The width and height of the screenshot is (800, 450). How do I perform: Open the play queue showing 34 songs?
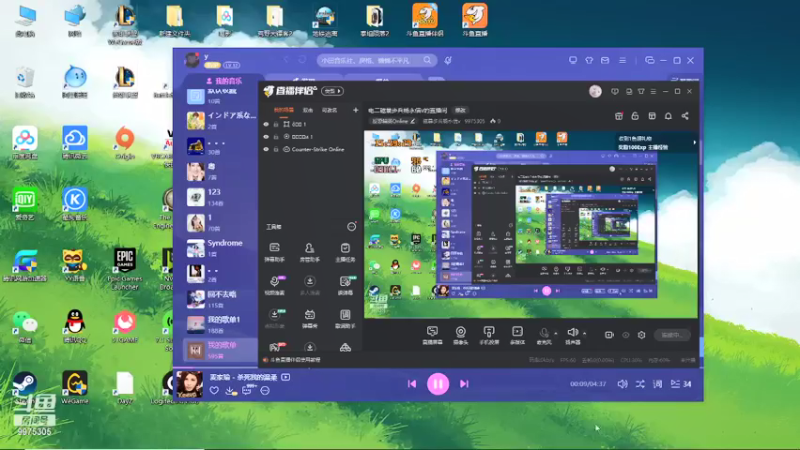[x=681, y=384]
